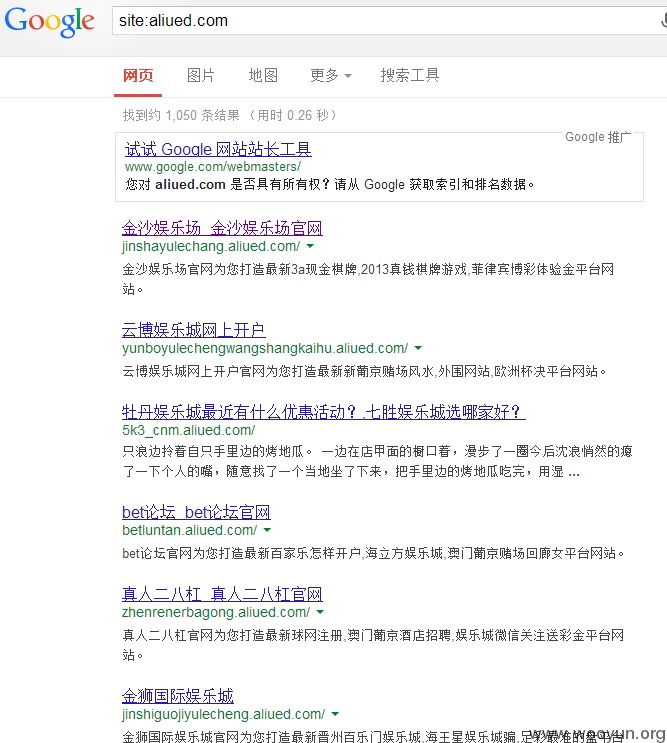Click the betluntan.aliued.com URL text
Viewport: 667px width, 743px height.
point(189,530)
